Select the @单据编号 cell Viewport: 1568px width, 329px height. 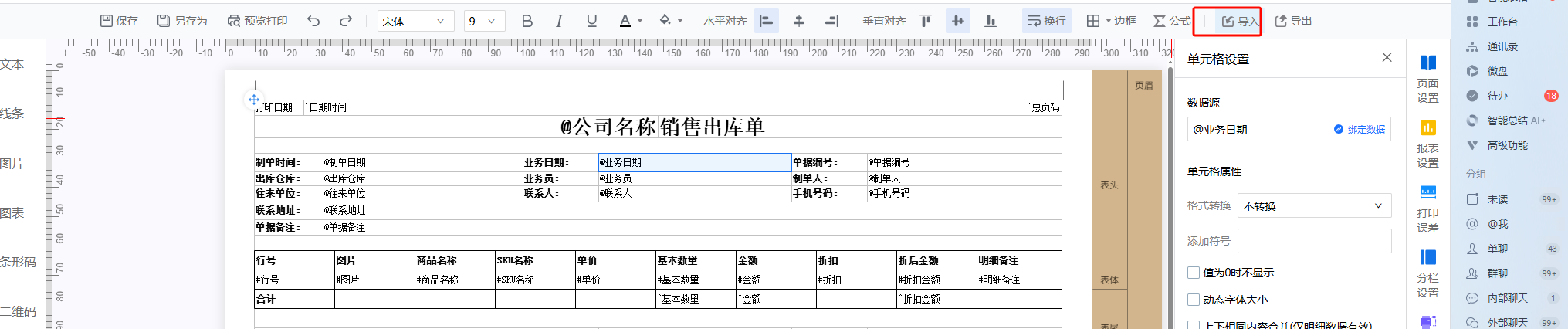click(964, 162)
